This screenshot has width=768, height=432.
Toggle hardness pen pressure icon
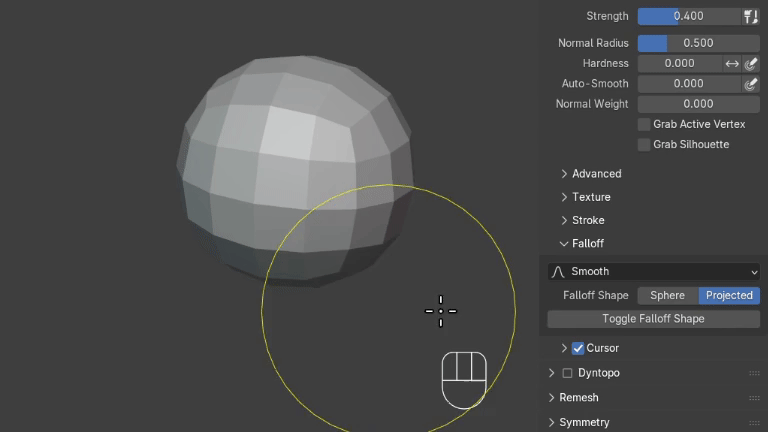(x=751, y=63)
